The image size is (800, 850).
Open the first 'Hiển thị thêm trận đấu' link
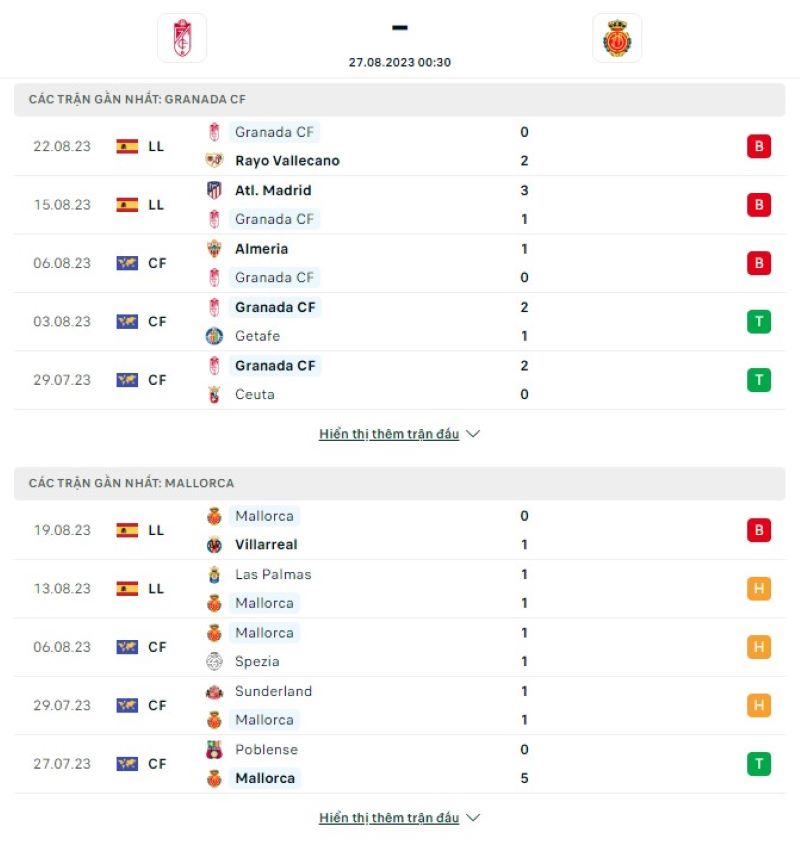click(389, 434)
